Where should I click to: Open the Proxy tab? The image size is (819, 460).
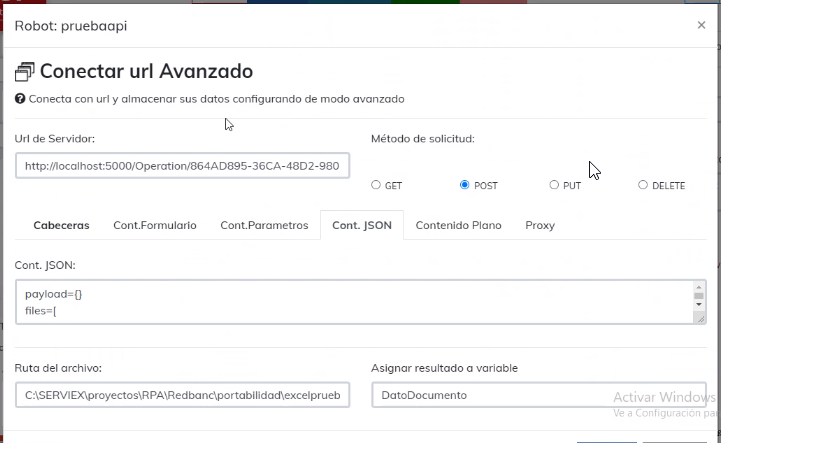[x=540, y=225]
